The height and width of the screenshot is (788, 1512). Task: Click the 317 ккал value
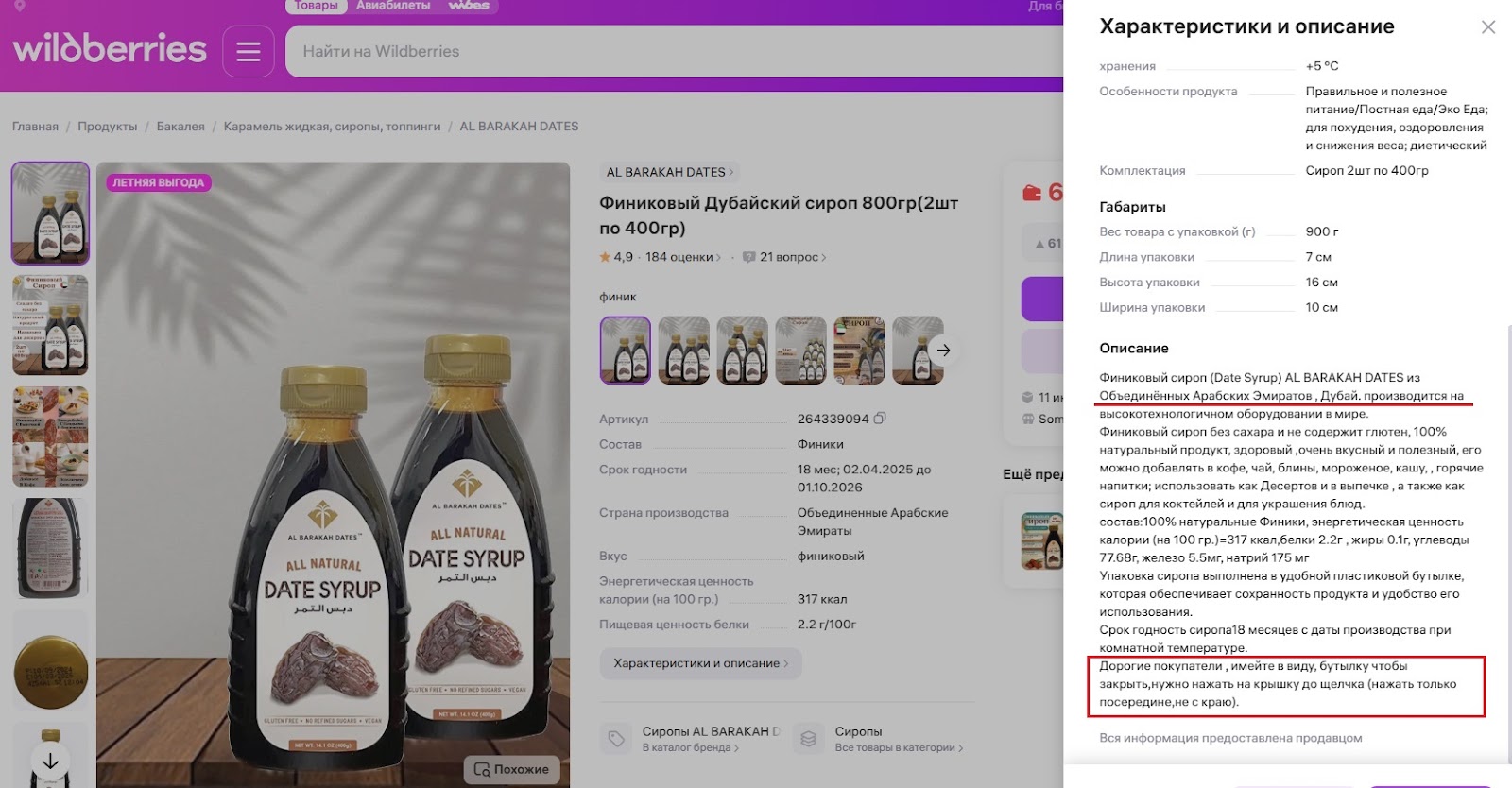(x=822, y=599)
